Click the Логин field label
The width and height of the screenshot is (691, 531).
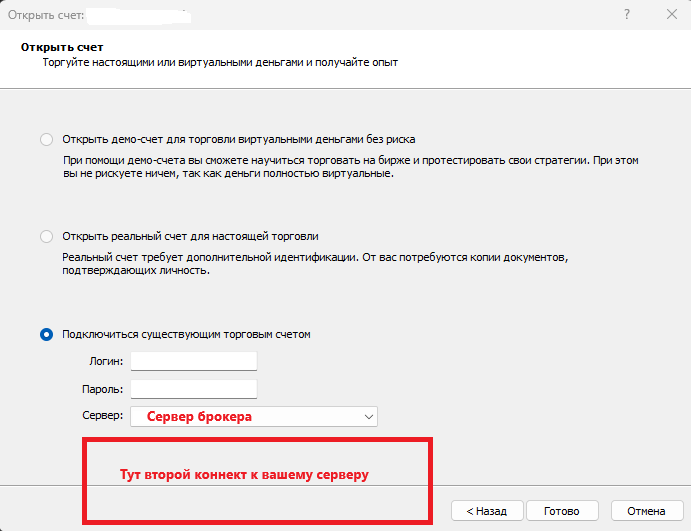(106, 361)
